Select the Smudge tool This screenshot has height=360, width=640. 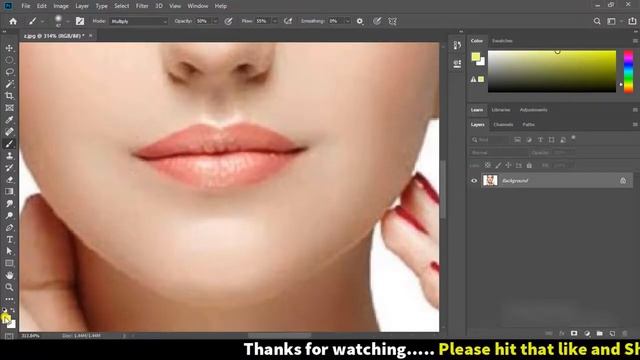click(x=9, y=203)
